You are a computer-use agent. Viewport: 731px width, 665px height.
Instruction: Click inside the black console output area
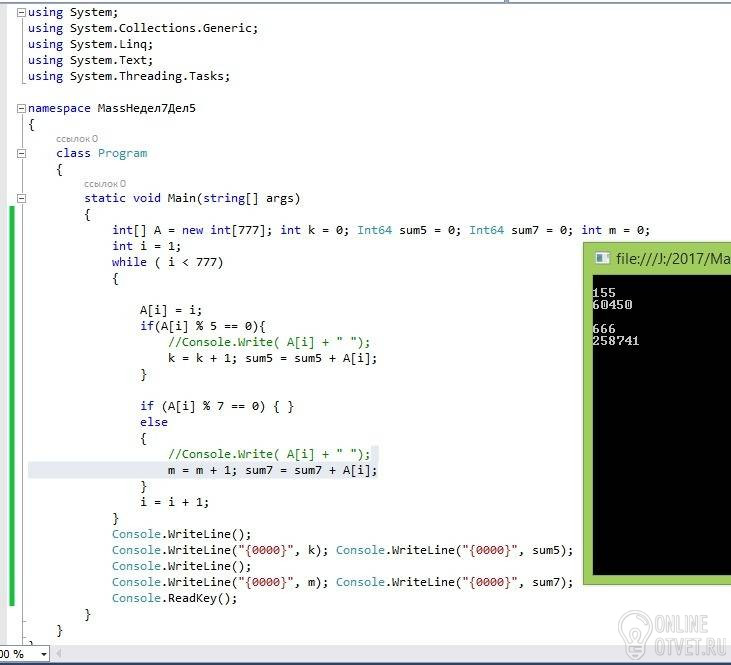click(x=660, y=450)
